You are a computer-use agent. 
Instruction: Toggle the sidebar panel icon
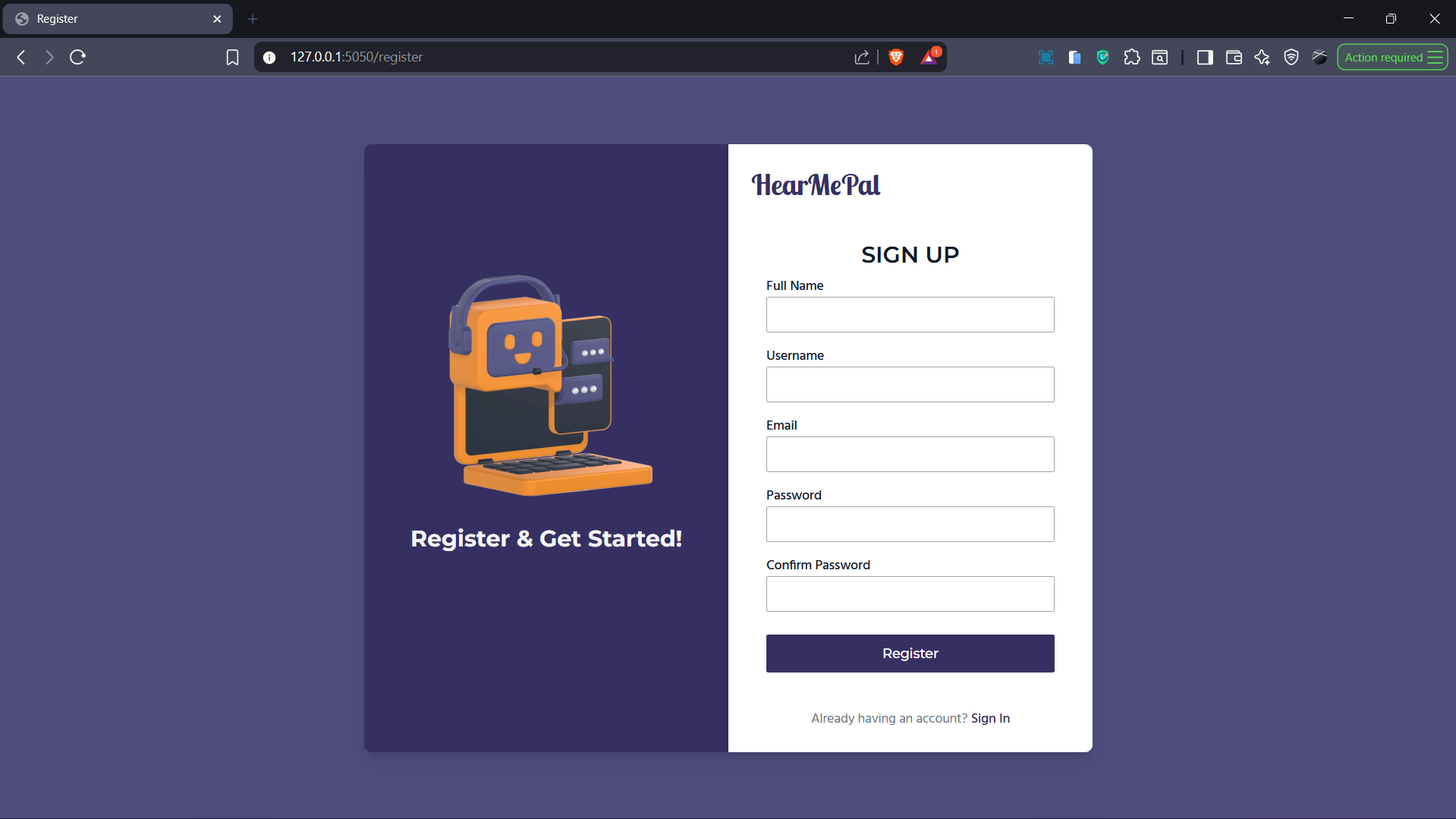point(1205,57)
